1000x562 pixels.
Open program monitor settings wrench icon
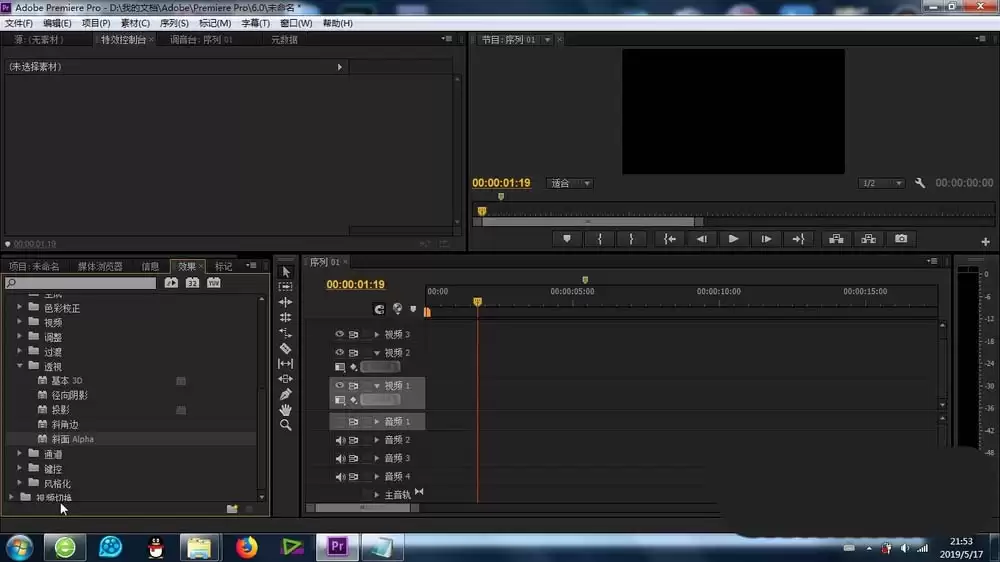click(920, 184)
